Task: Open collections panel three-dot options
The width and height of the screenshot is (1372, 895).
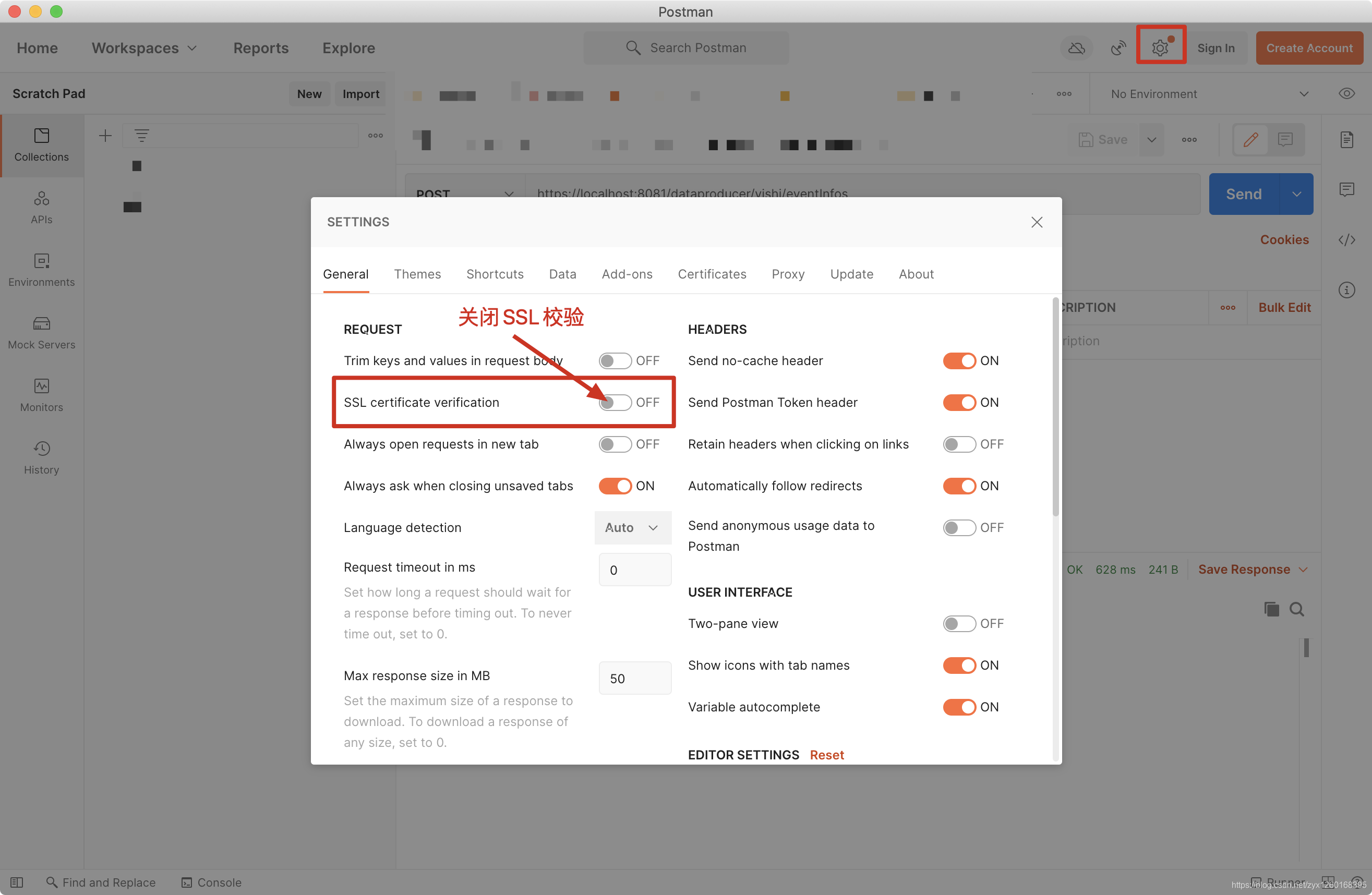Action: pos(375,136)
